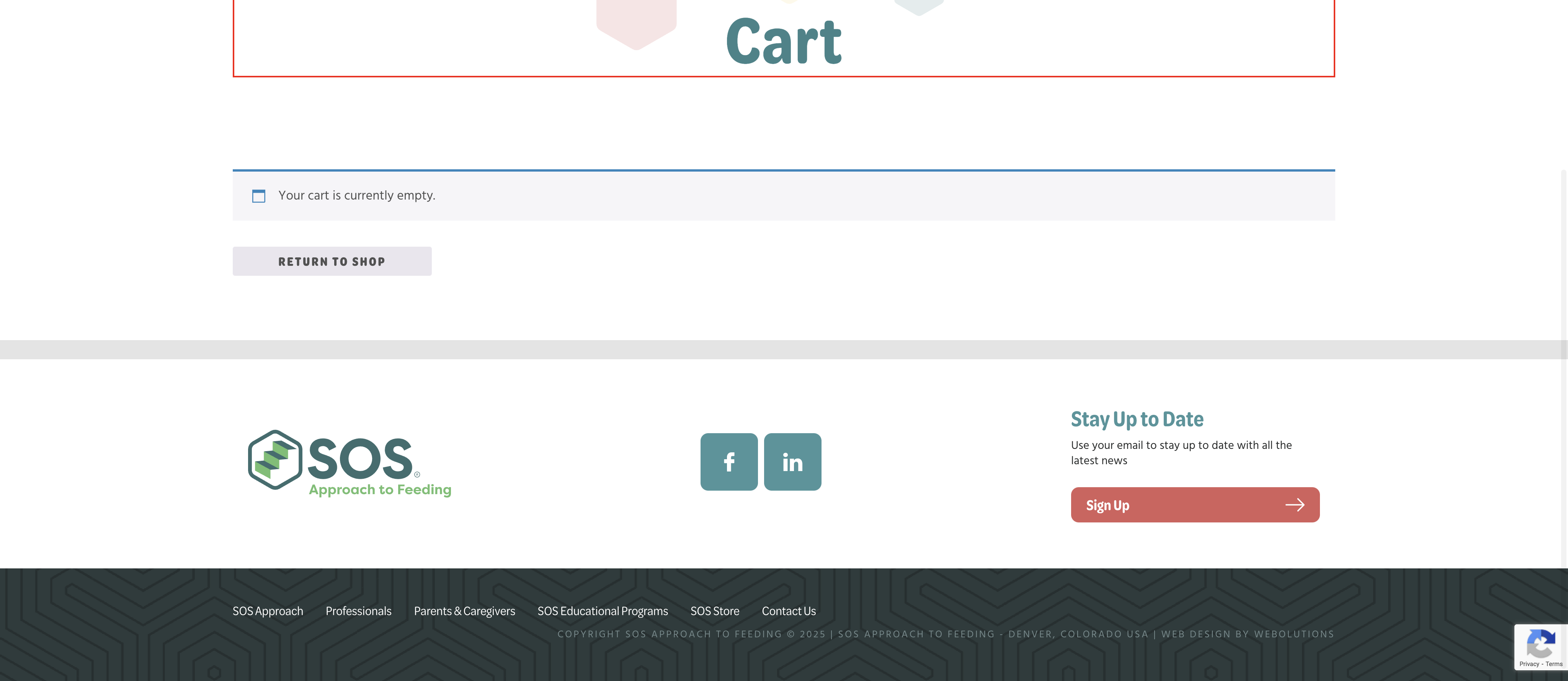This screenshot has height=681, width=1568.
Task: Open the Facebook social icon
Action: pos(728,462)
